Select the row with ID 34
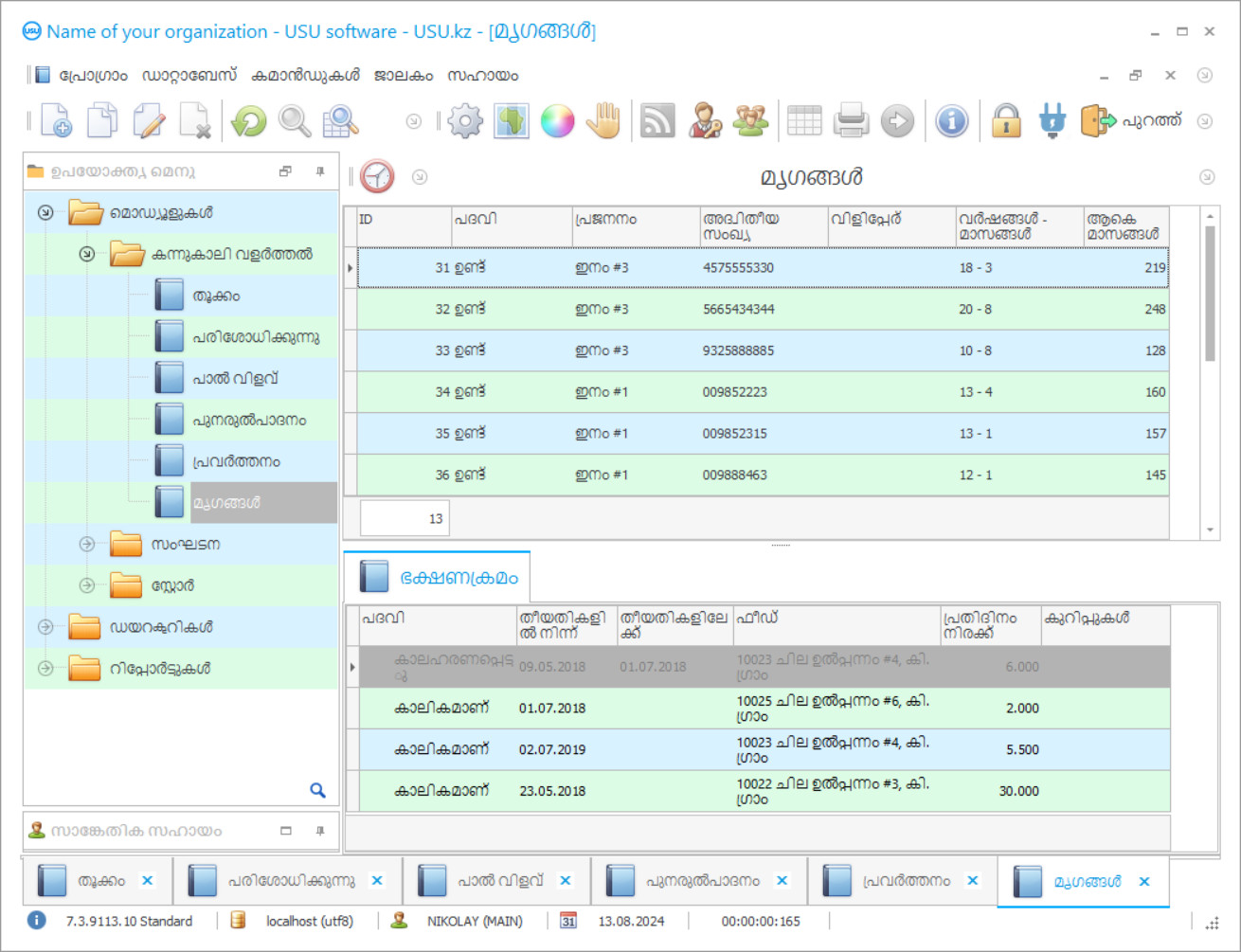This screenshot has width=1241, height=952. pyautogui.click(x=763, y=391)
